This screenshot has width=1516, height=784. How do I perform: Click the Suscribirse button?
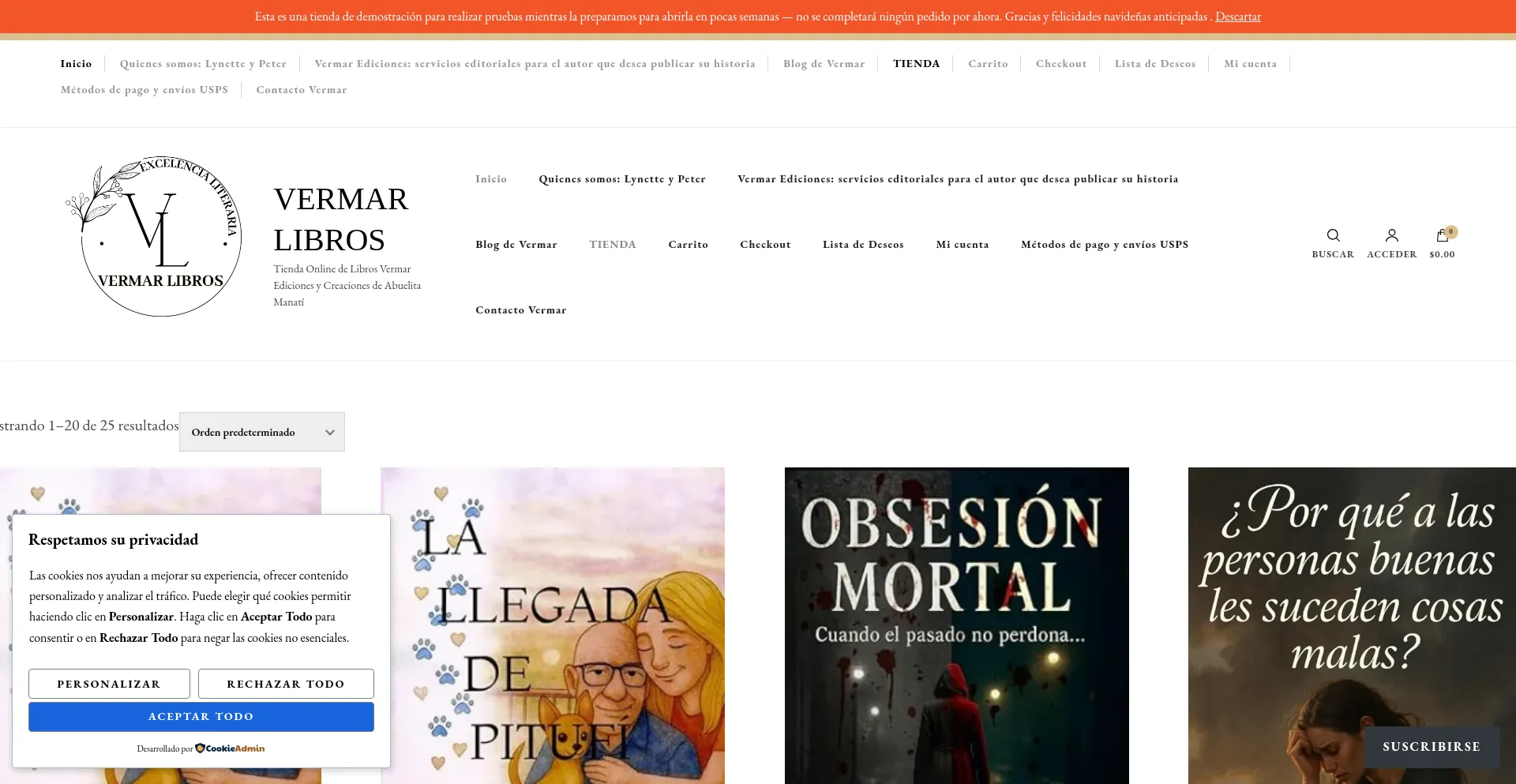pyautogui.click(x=1431, y=747)
